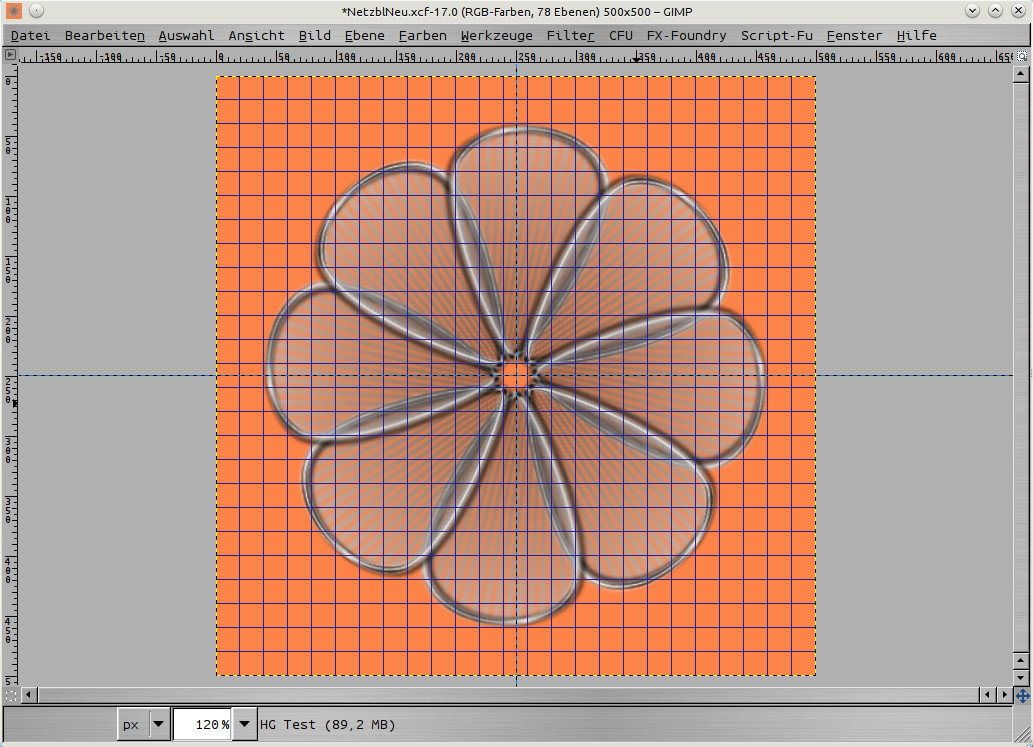Screen dimensions: 1033x747
Task: Click the GIMP window icon in title bar
Action: (14, 11)
